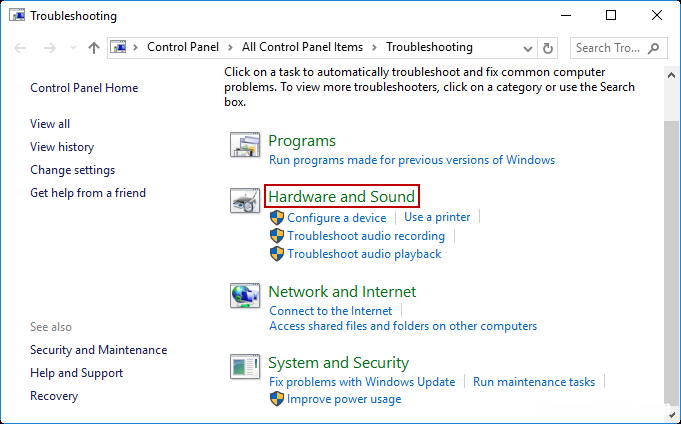Click the scrollbar down arrow
The height and width of the screenshot is (424, 681).
[x=671, y=414]
